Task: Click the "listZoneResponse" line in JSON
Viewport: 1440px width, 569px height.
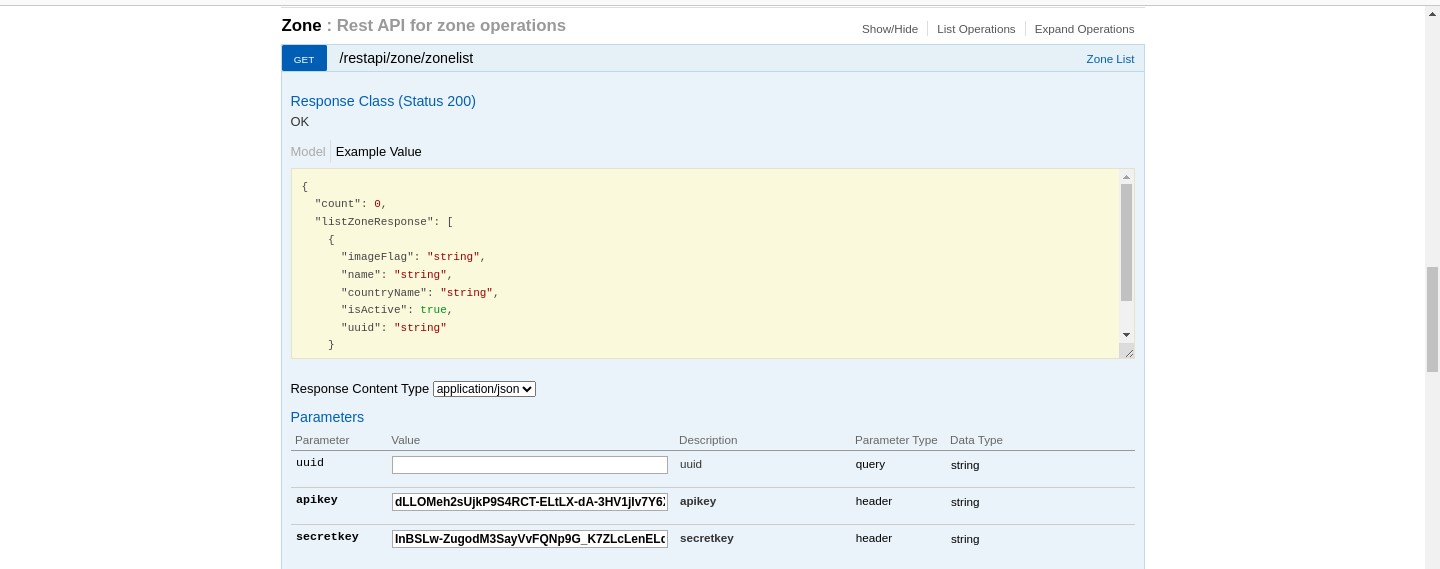Action: click(x=384, y=222)
